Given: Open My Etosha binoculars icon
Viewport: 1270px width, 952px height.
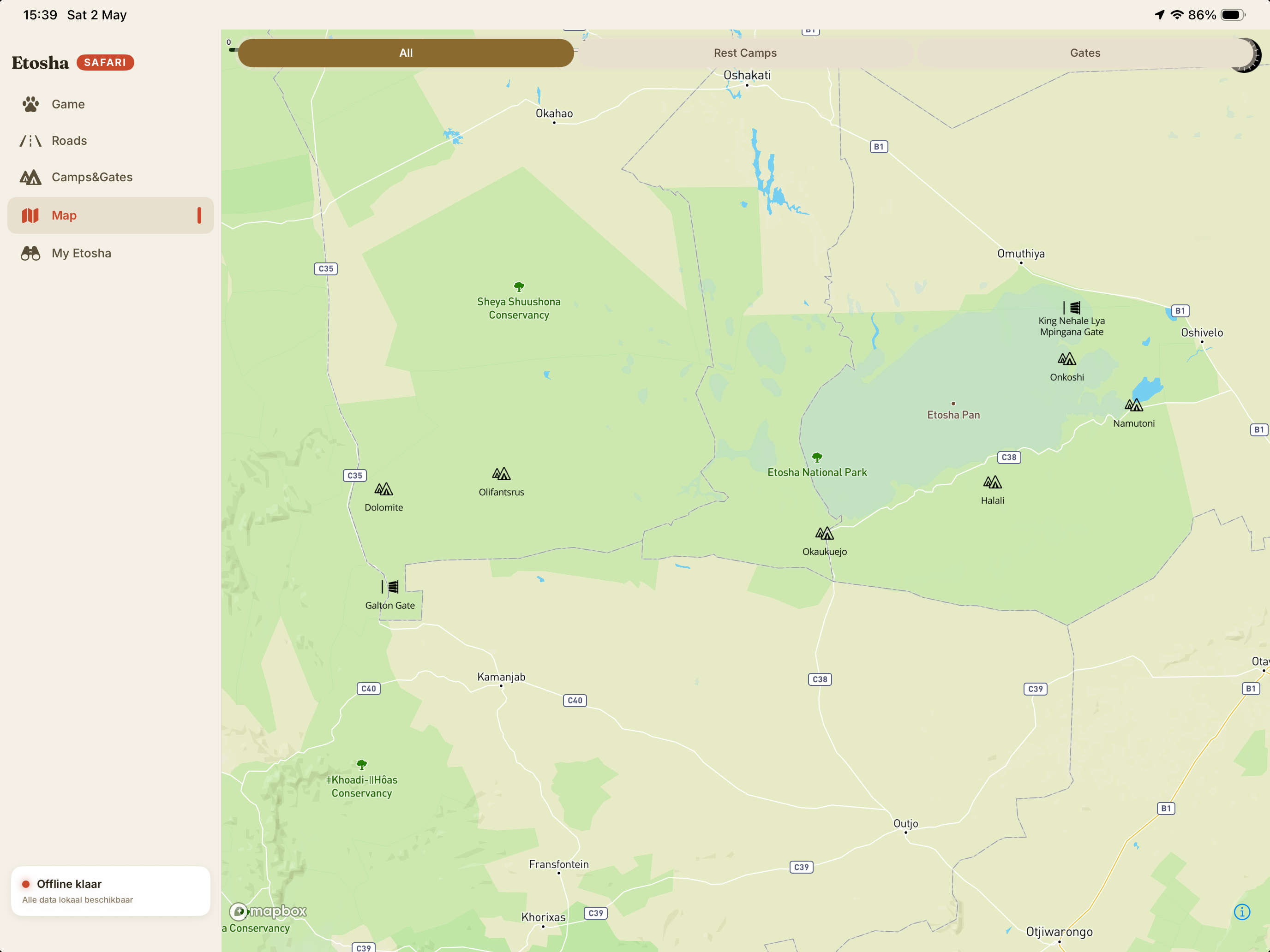Looking at the screenshot, I should point(30,254).
